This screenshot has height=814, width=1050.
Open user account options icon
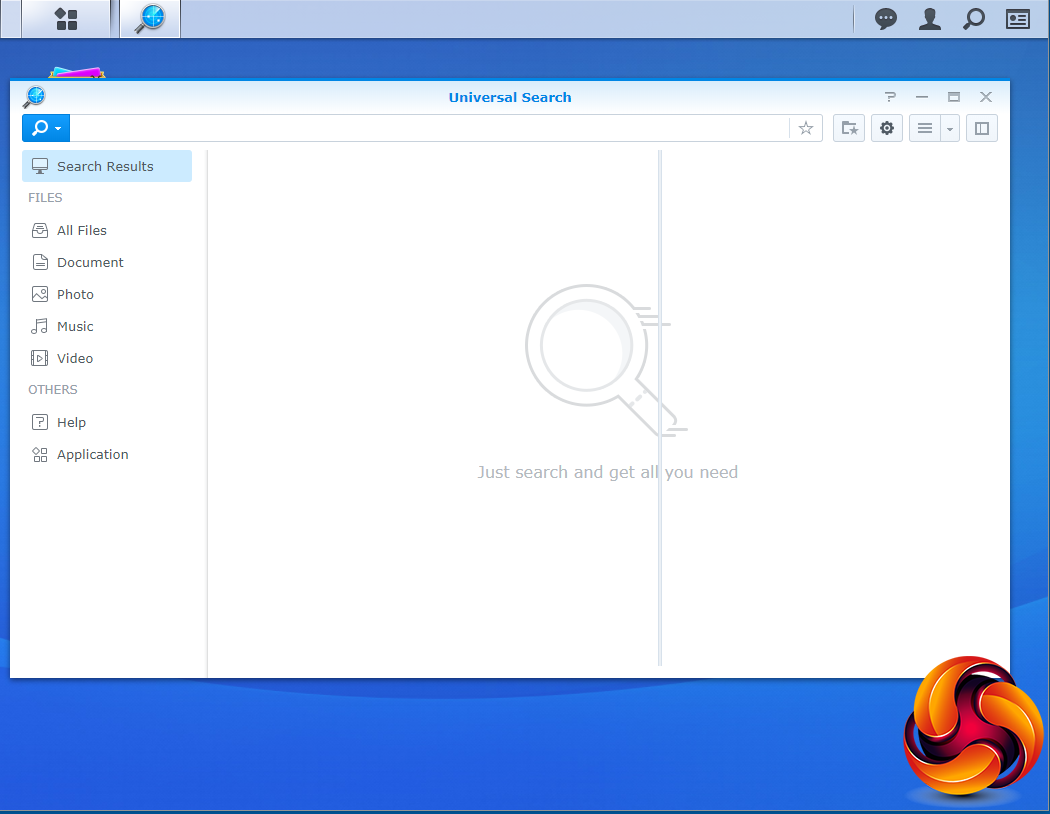(x=929, y=19)
